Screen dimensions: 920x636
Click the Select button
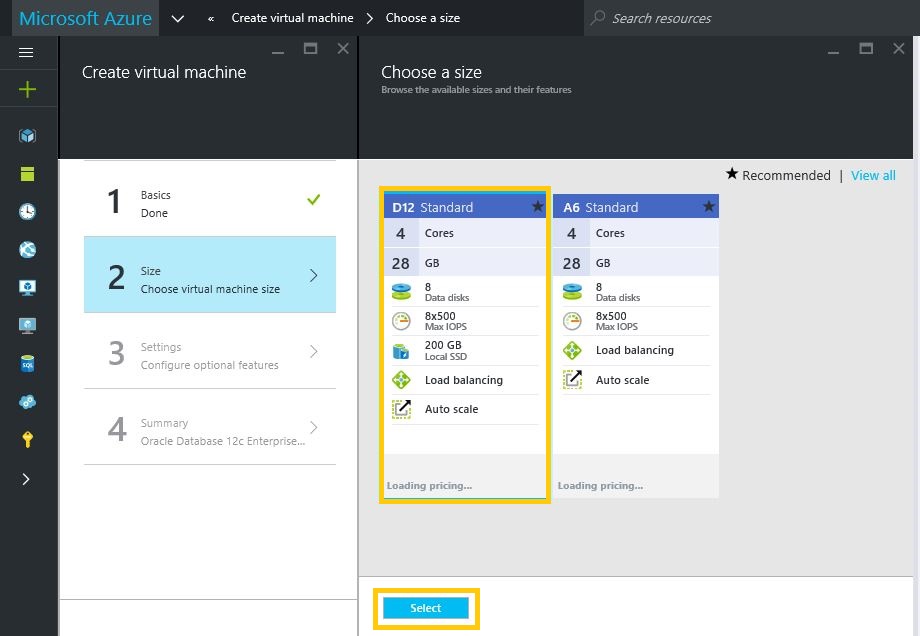point(426,608)
